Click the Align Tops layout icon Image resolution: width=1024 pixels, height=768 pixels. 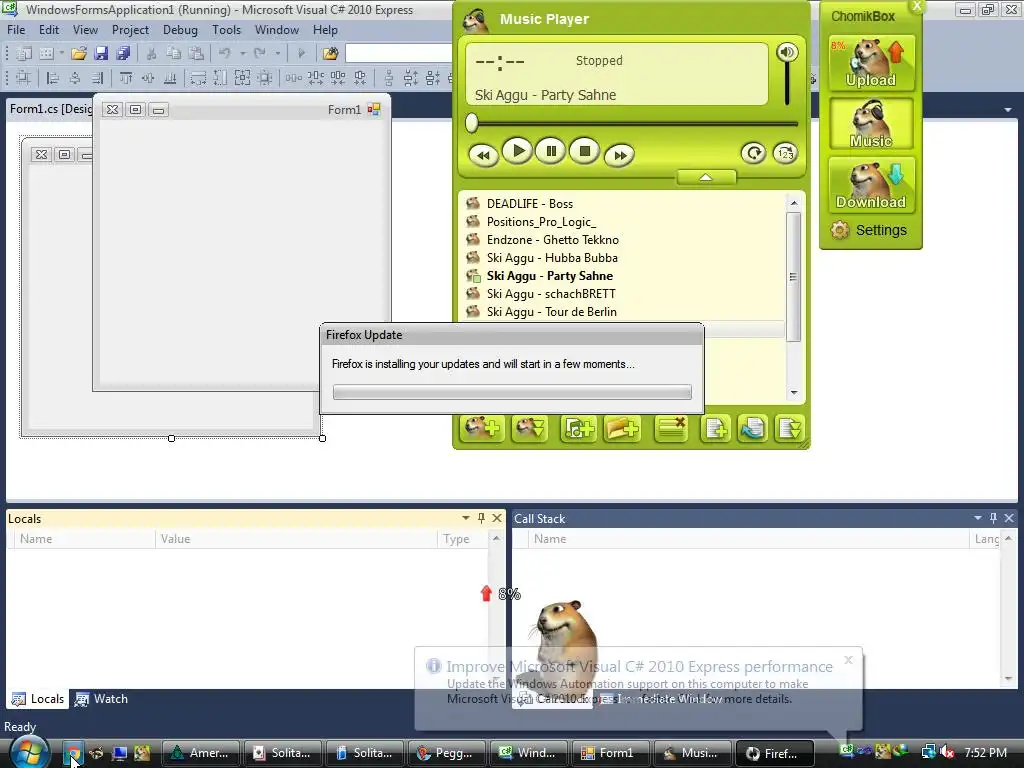(125, 78)
